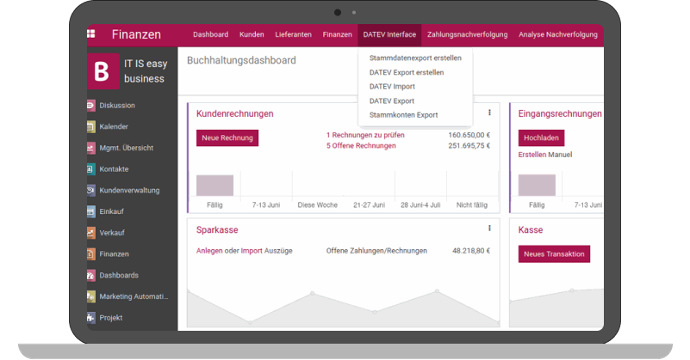
Task: Open the 5 Offene Rechnungen link
Action: click(x=361, y=146)
